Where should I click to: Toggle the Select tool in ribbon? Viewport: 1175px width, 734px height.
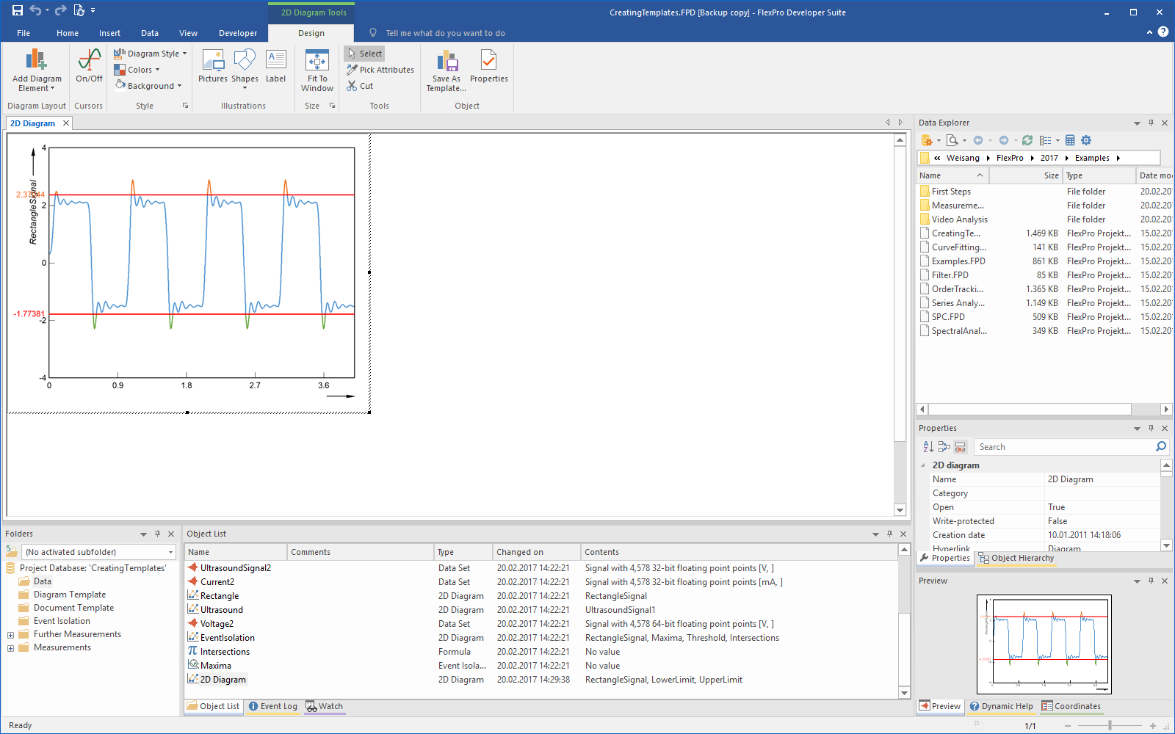(x=364, y=54)
